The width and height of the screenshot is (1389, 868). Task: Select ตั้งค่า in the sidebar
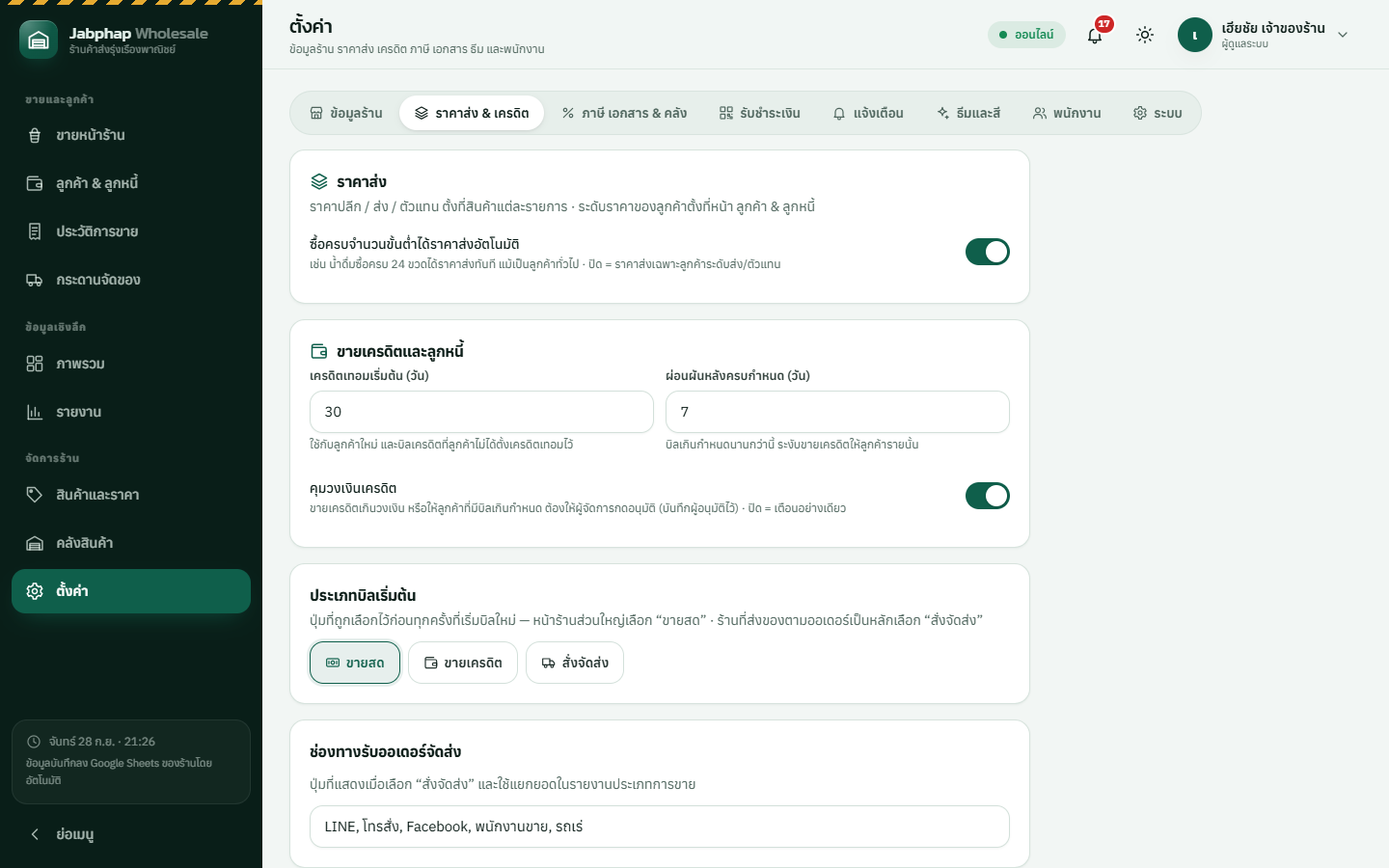tap(131, 591)
